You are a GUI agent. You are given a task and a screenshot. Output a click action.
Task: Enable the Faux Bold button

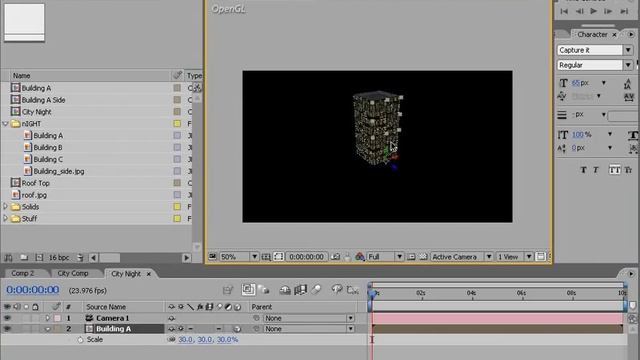[583, 170]
